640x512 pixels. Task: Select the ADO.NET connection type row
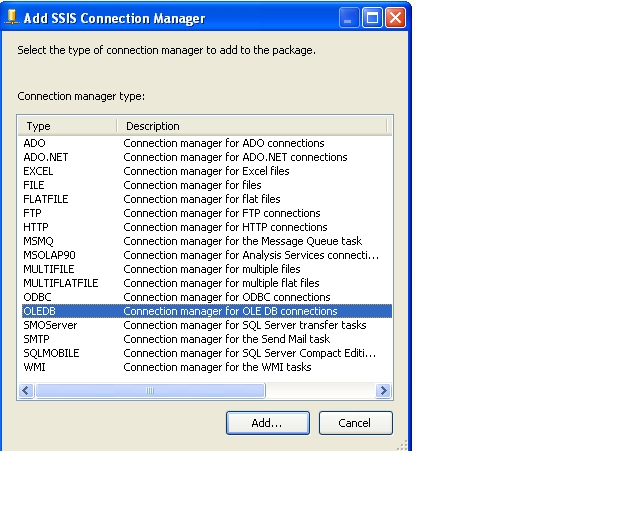point(207,157)
